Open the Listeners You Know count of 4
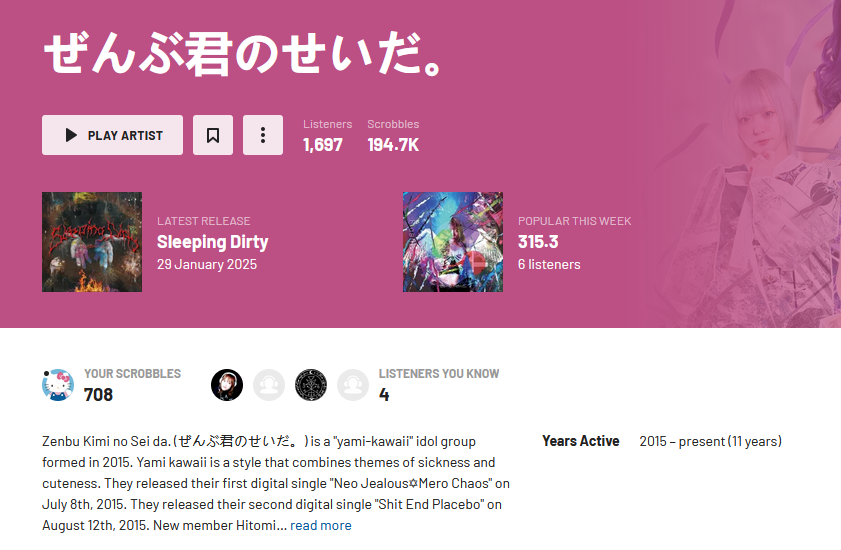 (384, 395)
